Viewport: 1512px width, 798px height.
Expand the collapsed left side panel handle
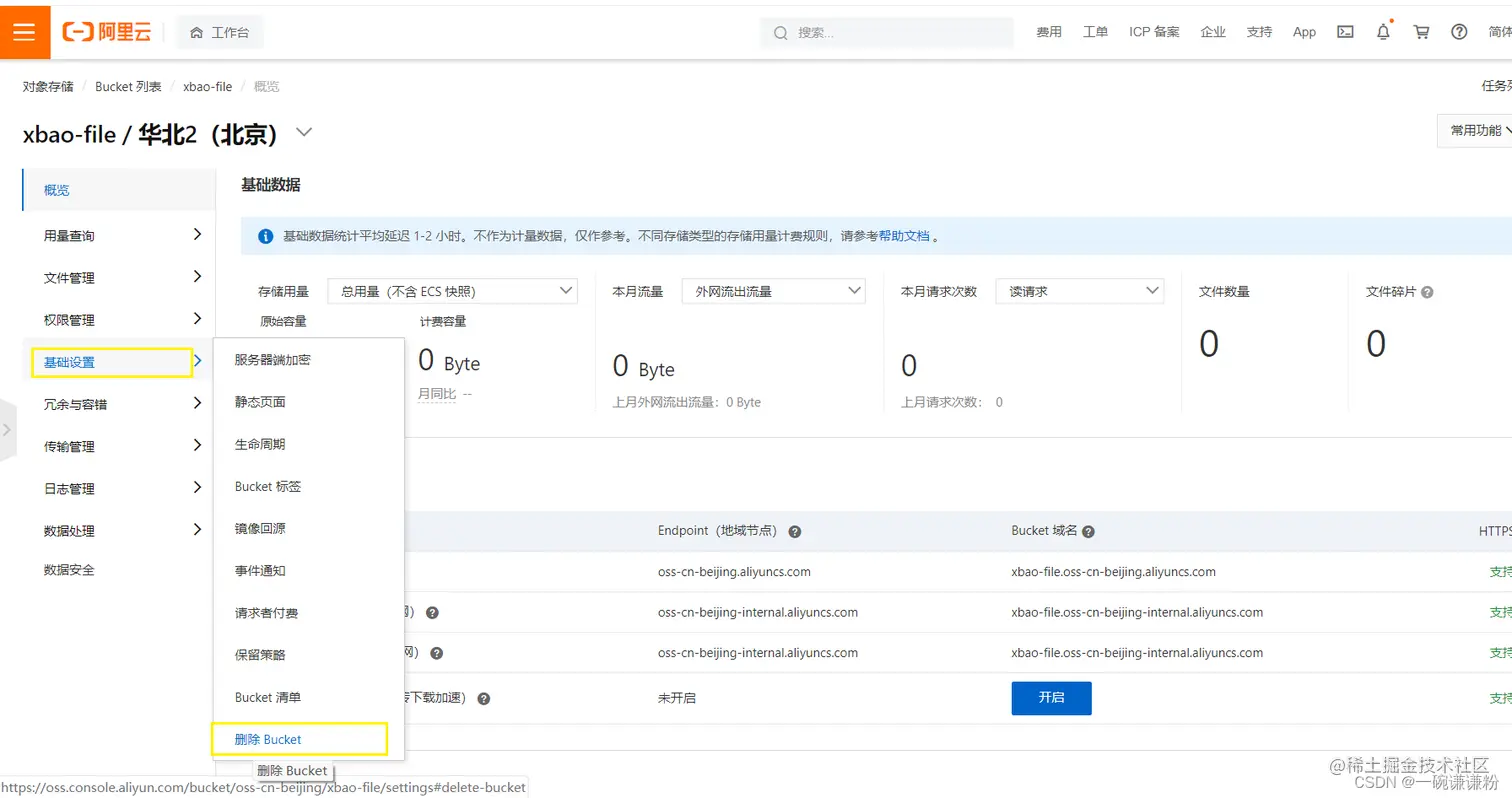(8, 429)
